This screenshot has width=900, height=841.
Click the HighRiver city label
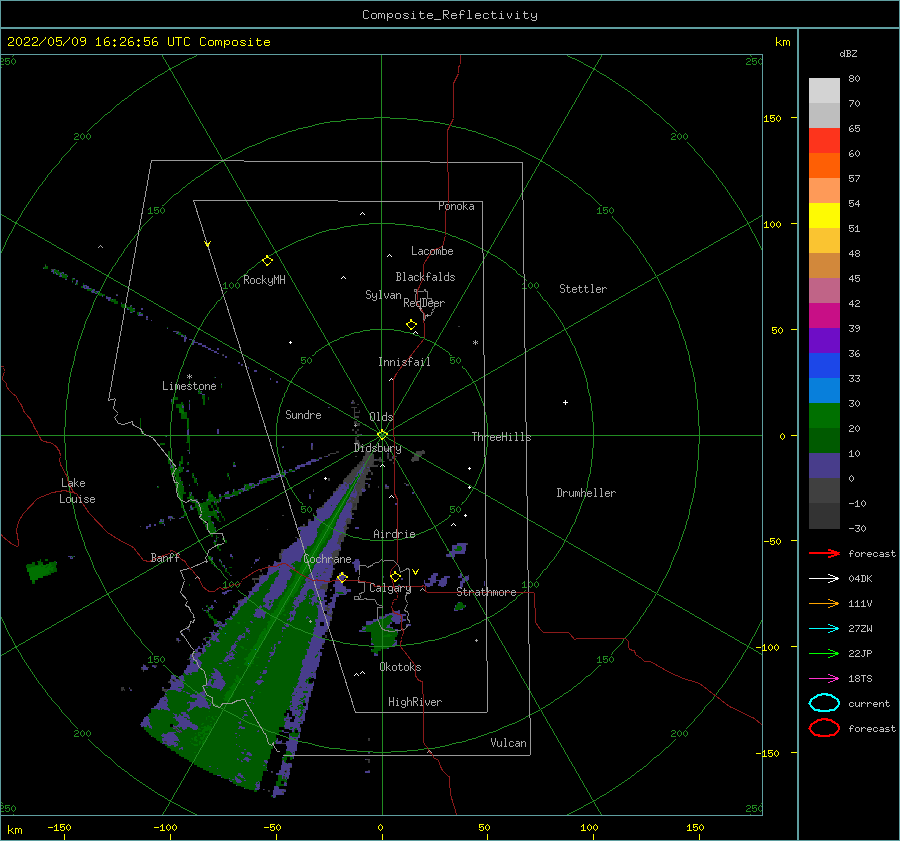click(x=415, y=702)
